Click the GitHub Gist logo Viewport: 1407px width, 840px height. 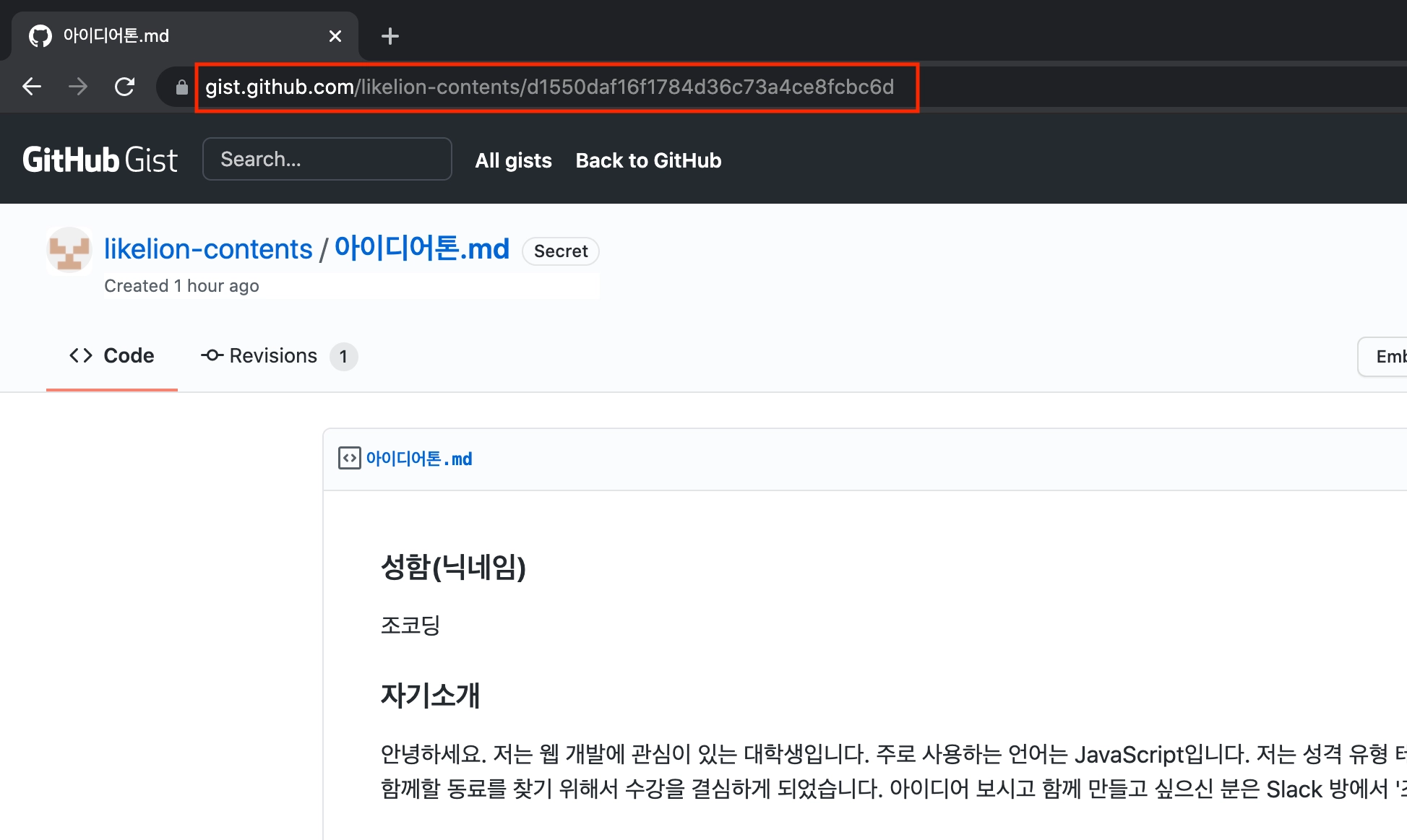(x=100, y=160)
